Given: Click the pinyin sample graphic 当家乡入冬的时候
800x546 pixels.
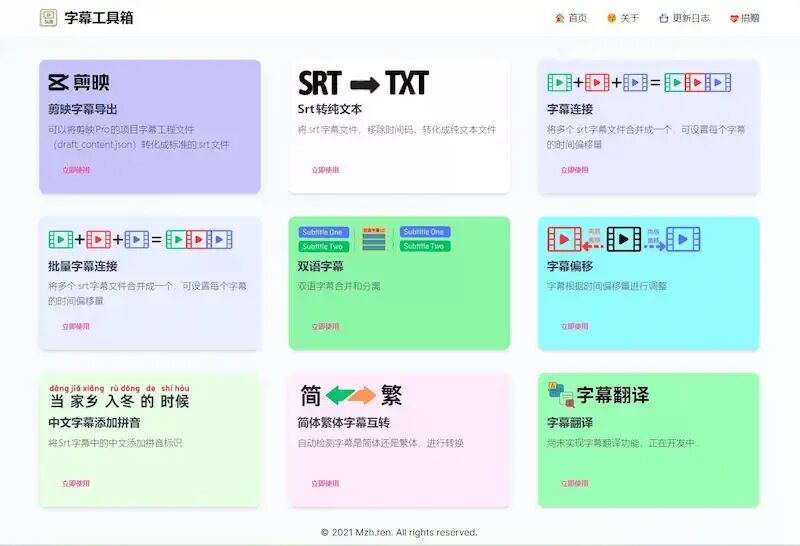Looking at the screenshot, I should tap(119, 396).
